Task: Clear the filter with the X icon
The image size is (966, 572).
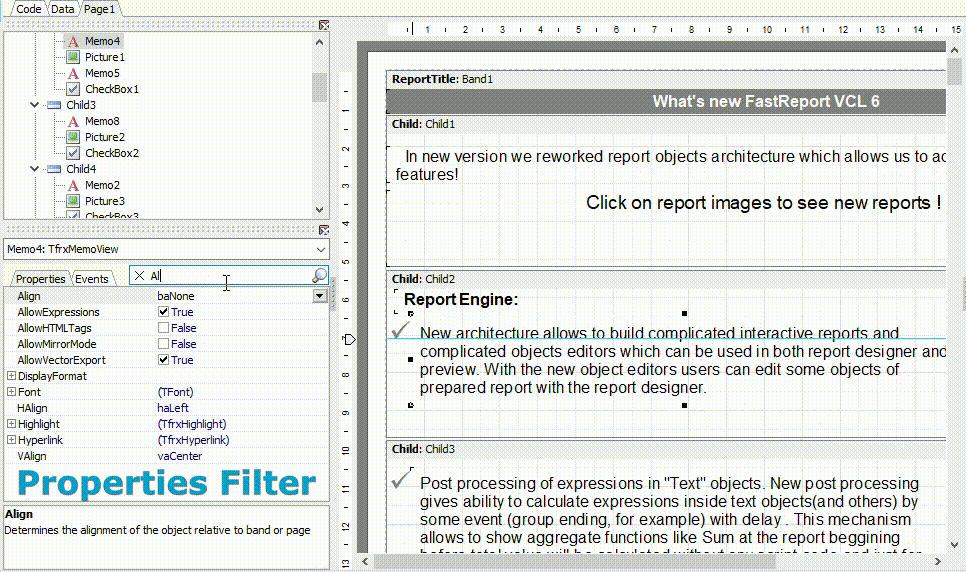Action: point(140,276)
